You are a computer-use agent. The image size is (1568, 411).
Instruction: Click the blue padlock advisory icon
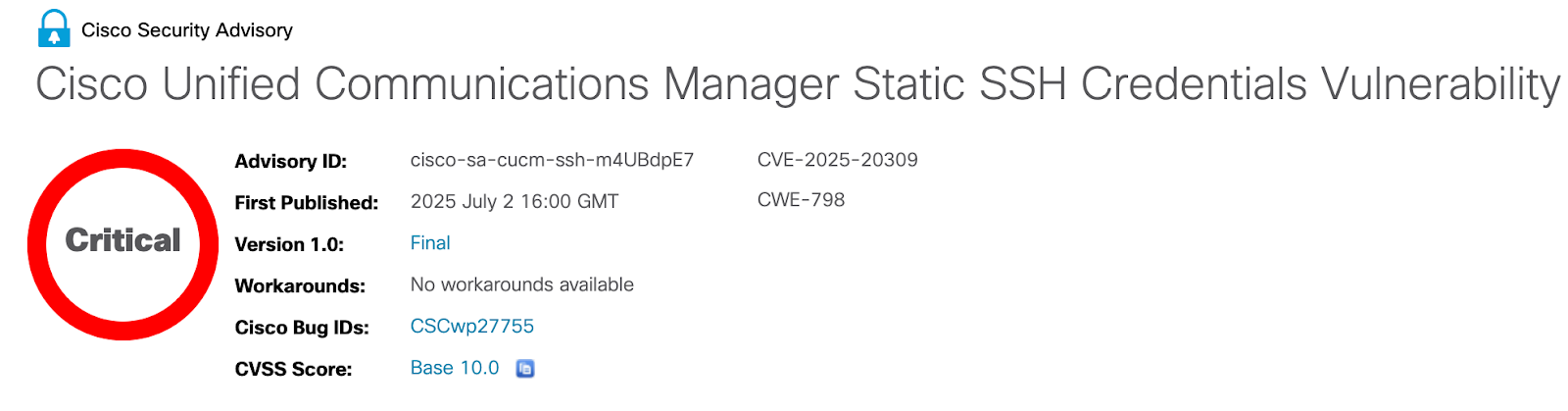pos(54,28)
